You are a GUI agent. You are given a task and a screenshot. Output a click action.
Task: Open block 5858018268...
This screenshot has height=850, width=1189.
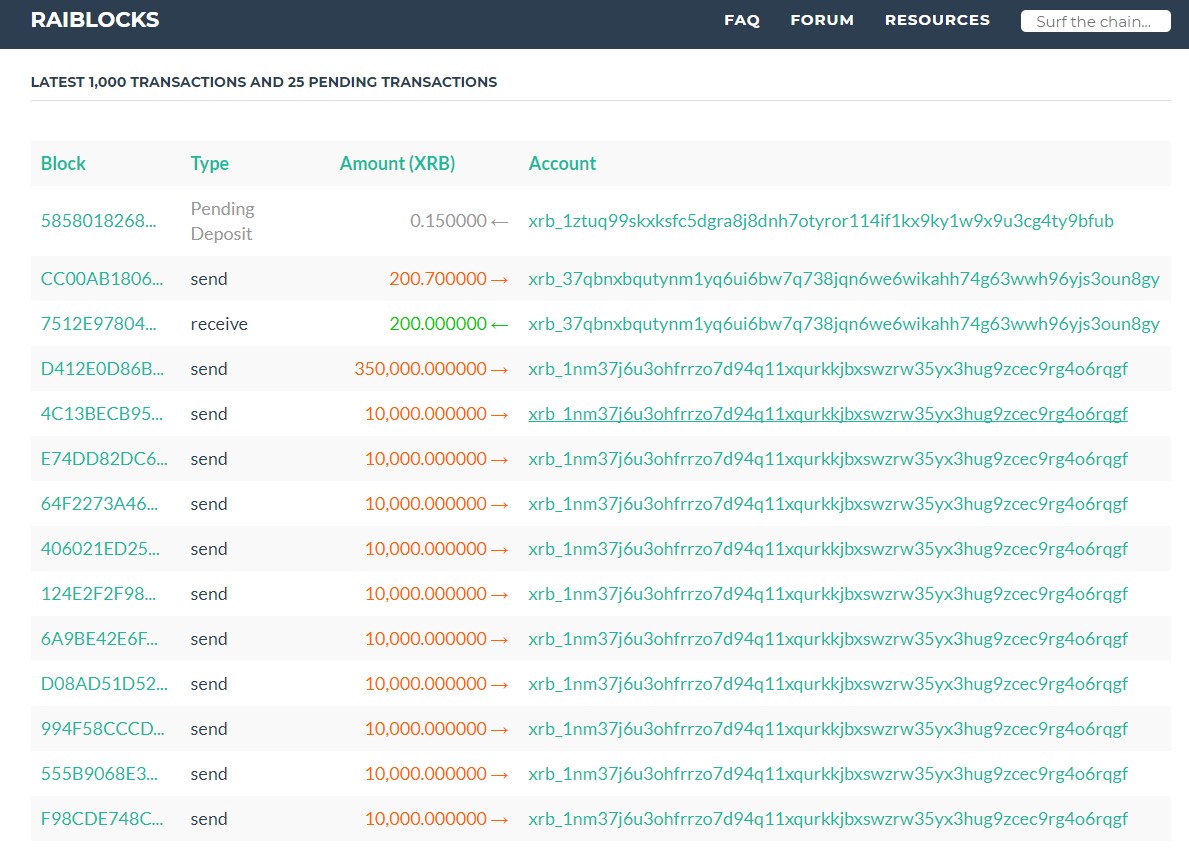tap(99, 221)
